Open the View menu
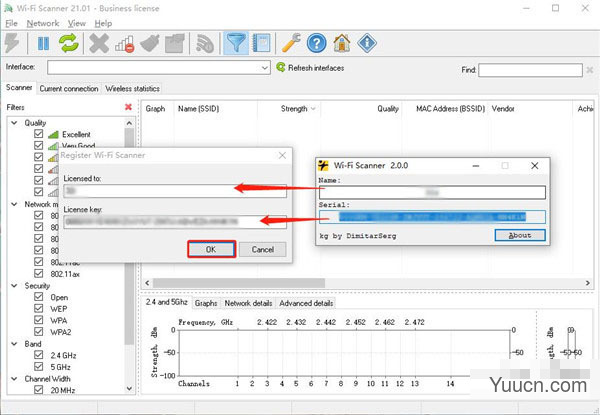This screenshot has height=415, width=600. point(77,23)
